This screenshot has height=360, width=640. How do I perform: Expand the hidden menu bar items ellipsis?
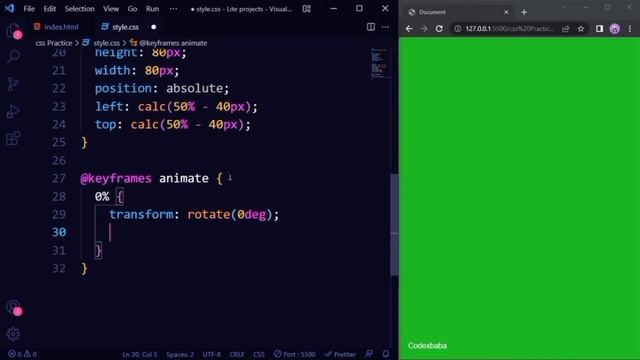click(x=173, y=9)
